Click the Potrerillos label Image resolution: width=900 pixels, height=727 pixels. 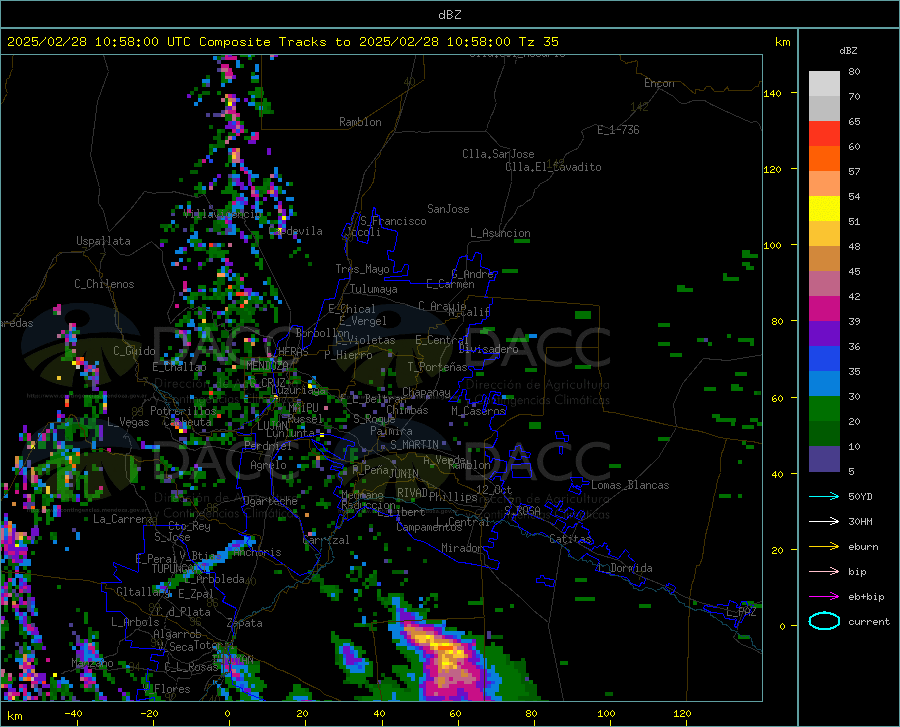(183, 411)
